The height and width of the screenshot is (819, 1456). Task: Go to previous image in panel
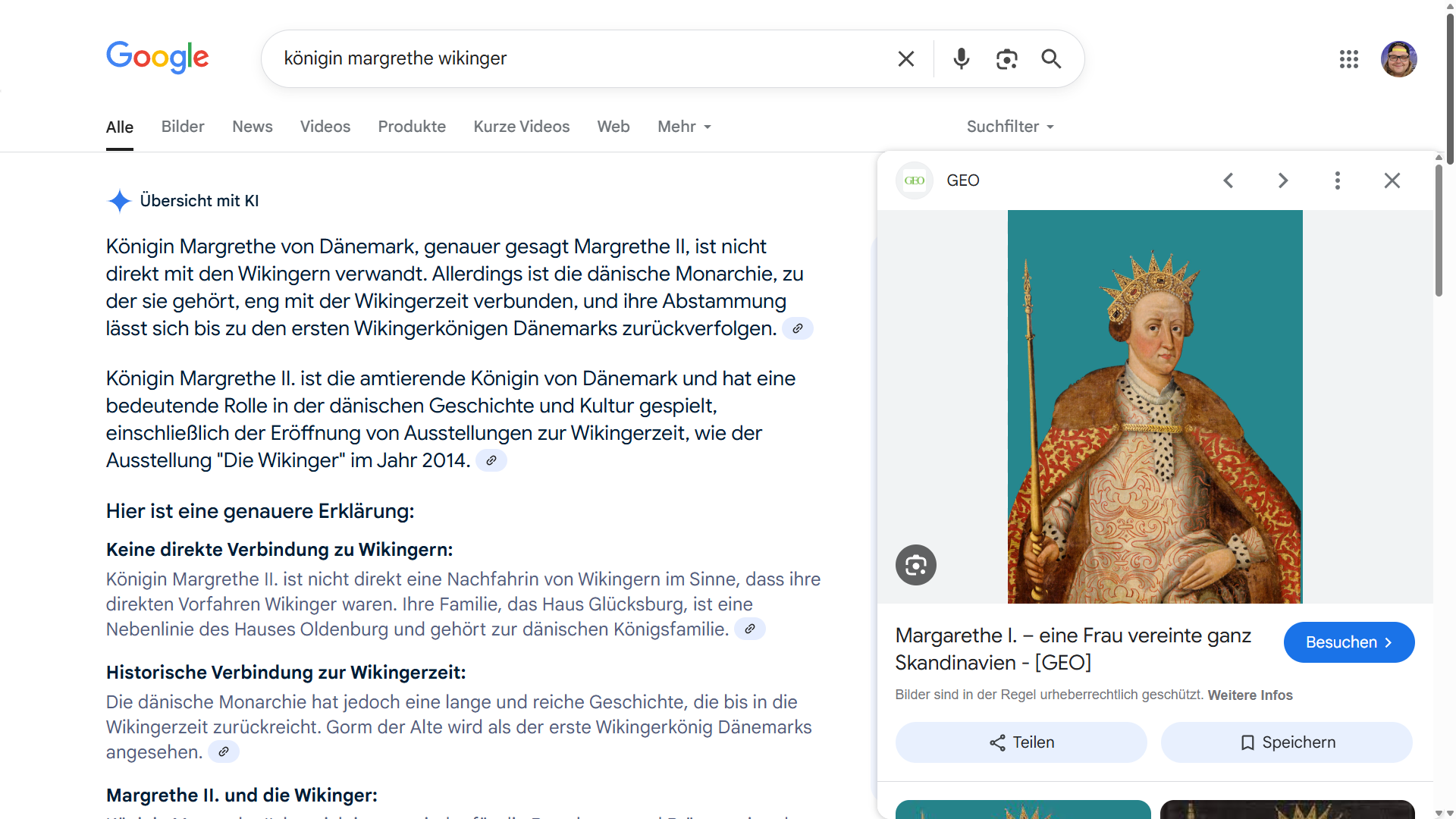coord(1228,180)
